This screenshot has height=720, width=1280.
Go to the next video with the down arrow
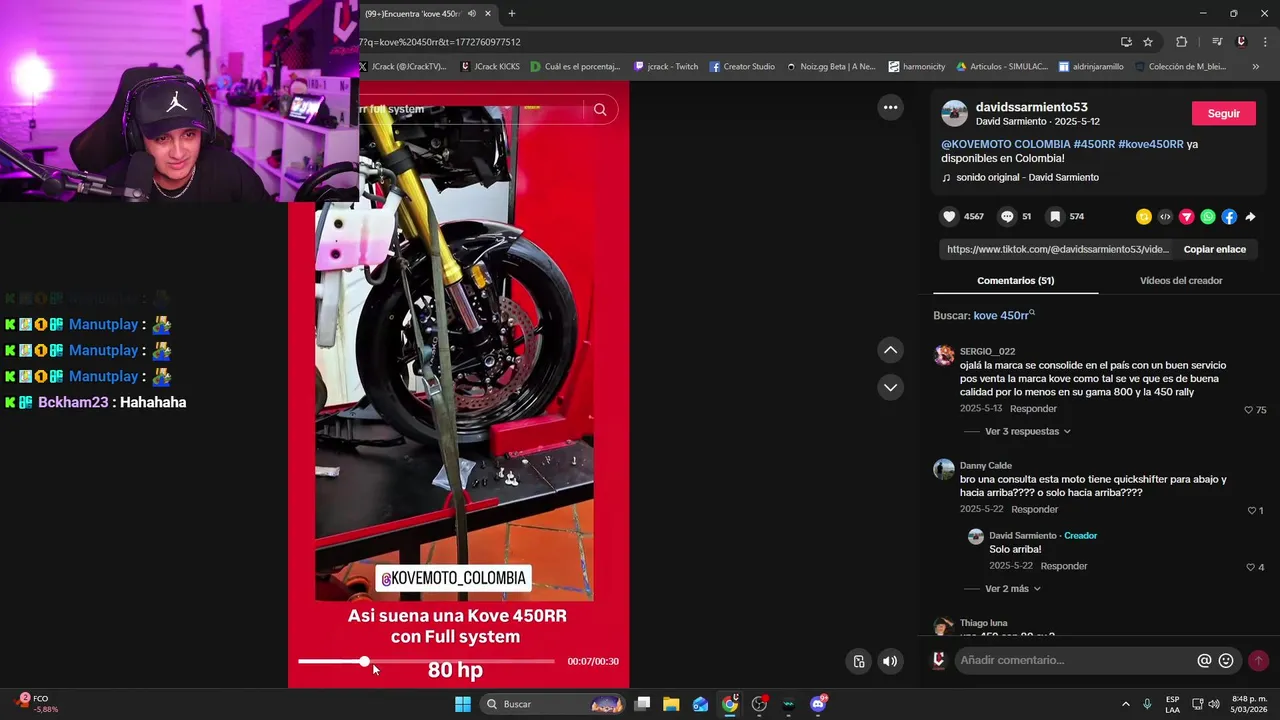click(890, 387)
